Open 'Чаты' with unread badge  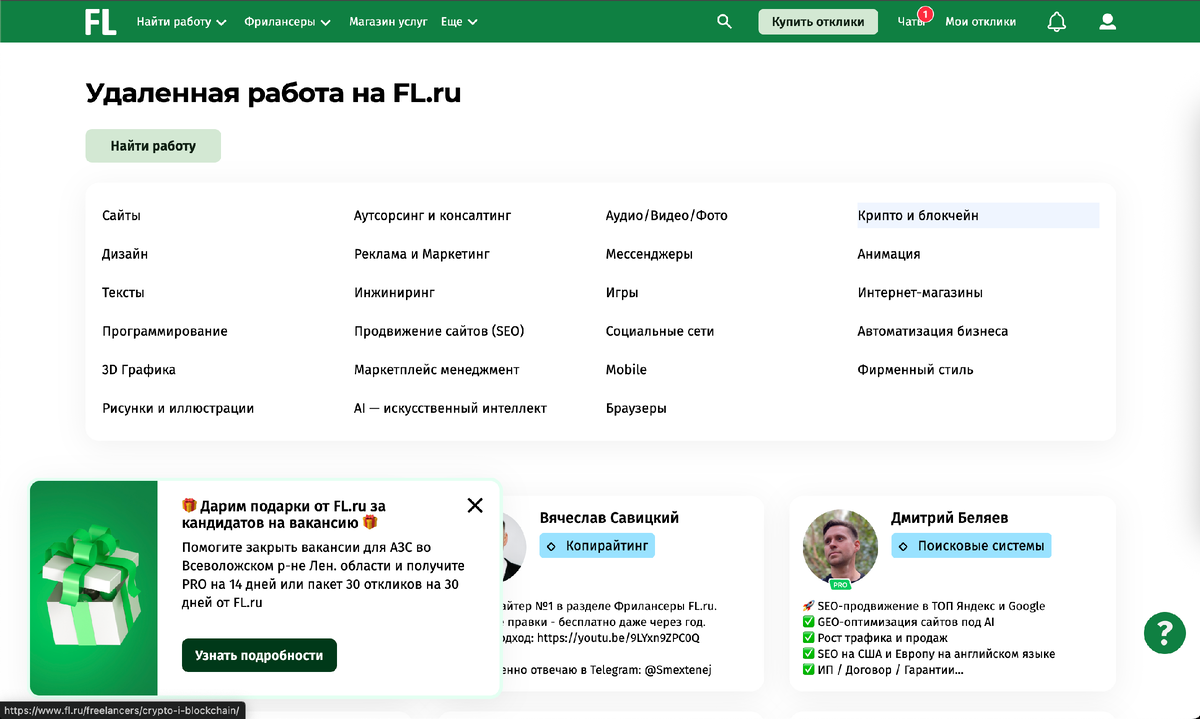pos(911,21)
